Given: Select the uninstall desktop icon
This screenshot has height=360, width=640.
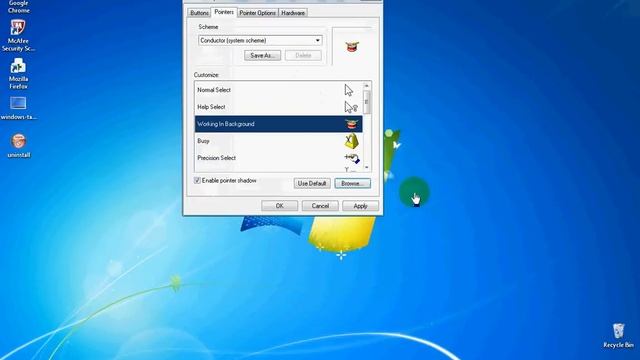Looking at the screenshot, I should click(x=18, y=146).
